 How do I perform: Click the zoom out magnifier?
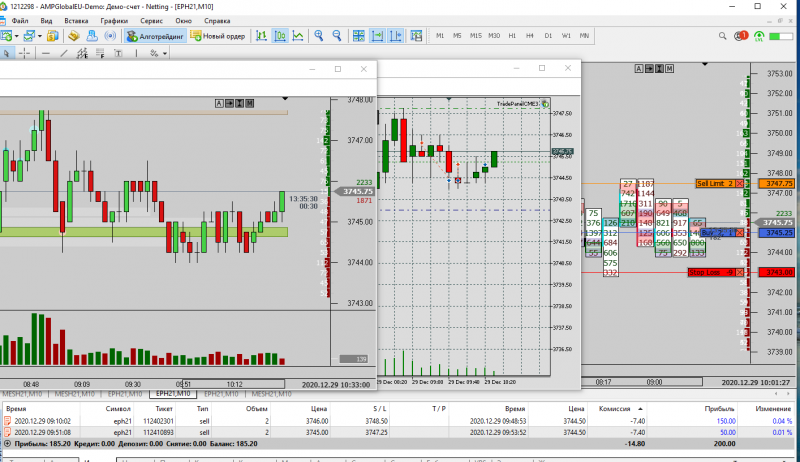pos(337,36)
